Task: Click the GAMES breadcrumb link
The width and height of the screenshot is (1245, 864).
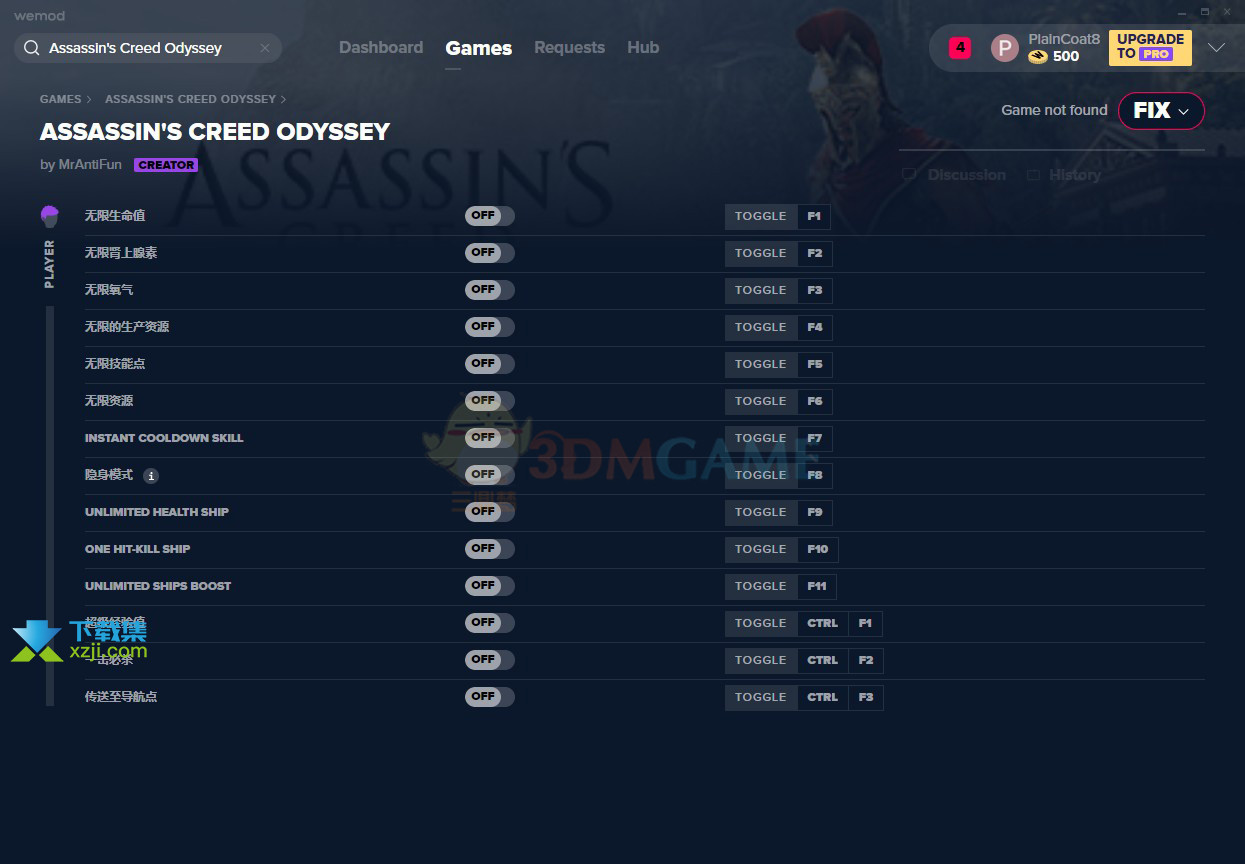Action: pos(60,99)
